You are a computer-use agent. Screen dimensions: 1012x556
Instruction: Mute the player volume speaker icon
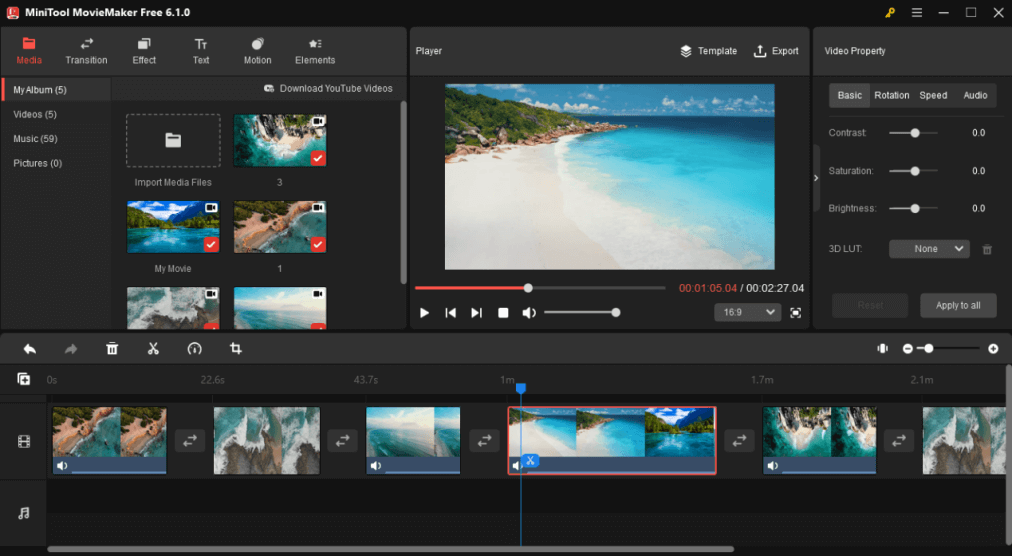click(x=529, y=313)
